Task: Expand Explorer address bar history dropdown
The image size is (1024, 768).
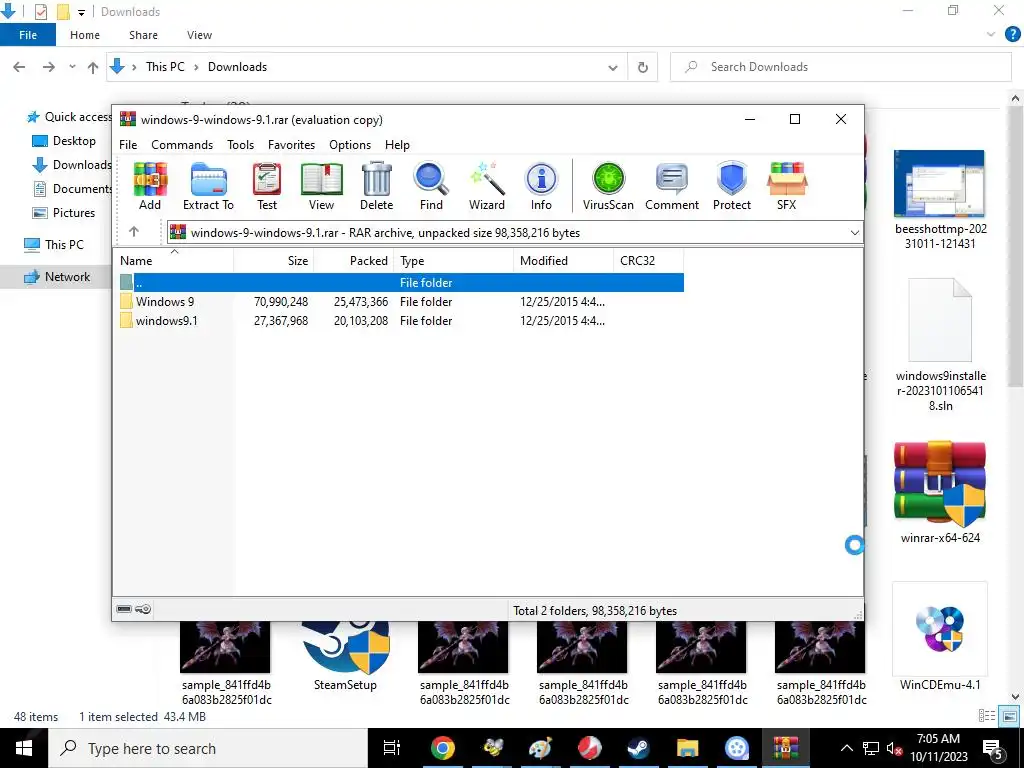Action: point(613,67)
